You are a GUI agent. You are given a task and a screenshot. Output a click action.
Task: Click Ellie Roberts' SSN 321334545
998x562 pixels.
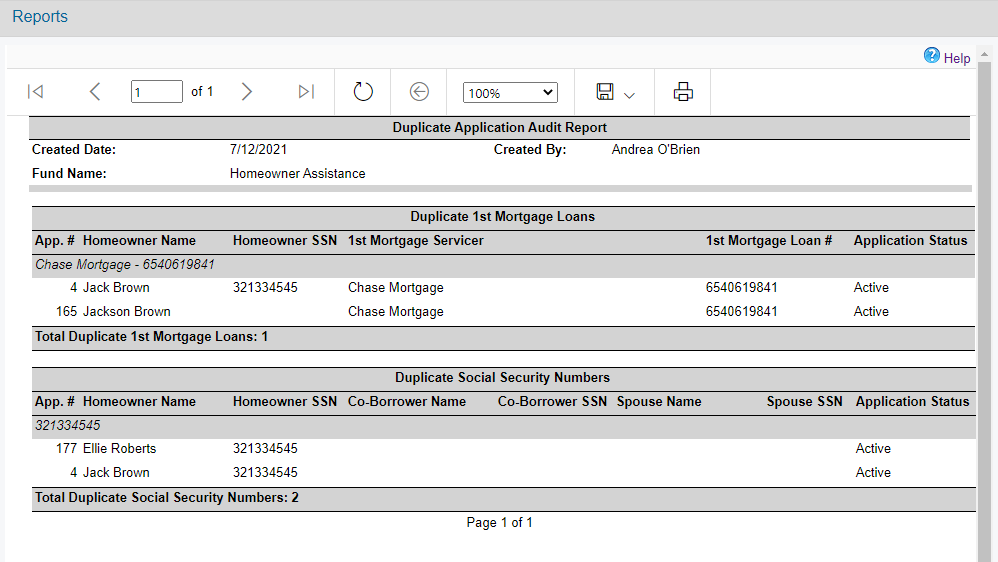click(265, 449)
